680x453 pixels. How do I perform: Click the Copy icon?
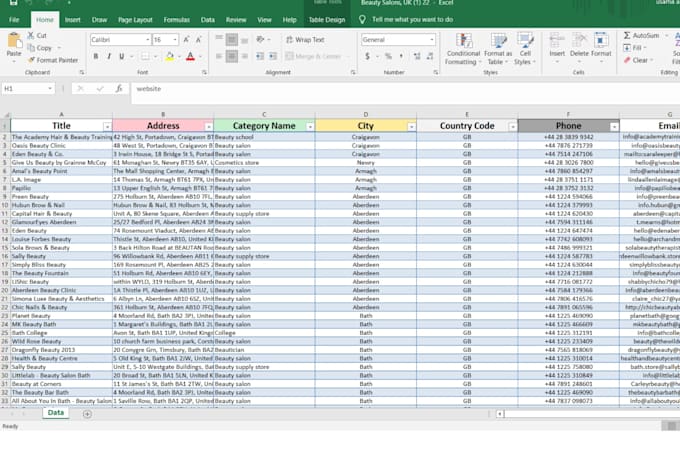point(31,48)
